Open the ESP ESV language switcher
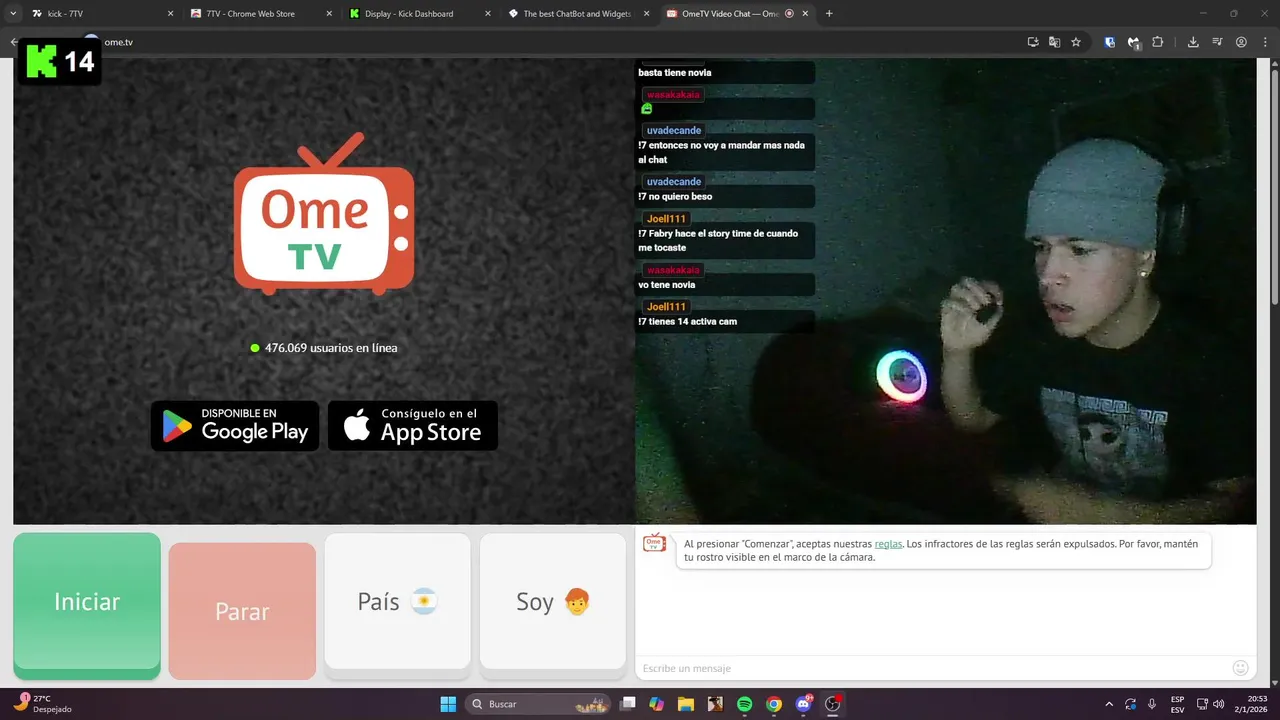Image resolution: width=1280 pixels, height=720 pixels. [x=1178, y=704]
